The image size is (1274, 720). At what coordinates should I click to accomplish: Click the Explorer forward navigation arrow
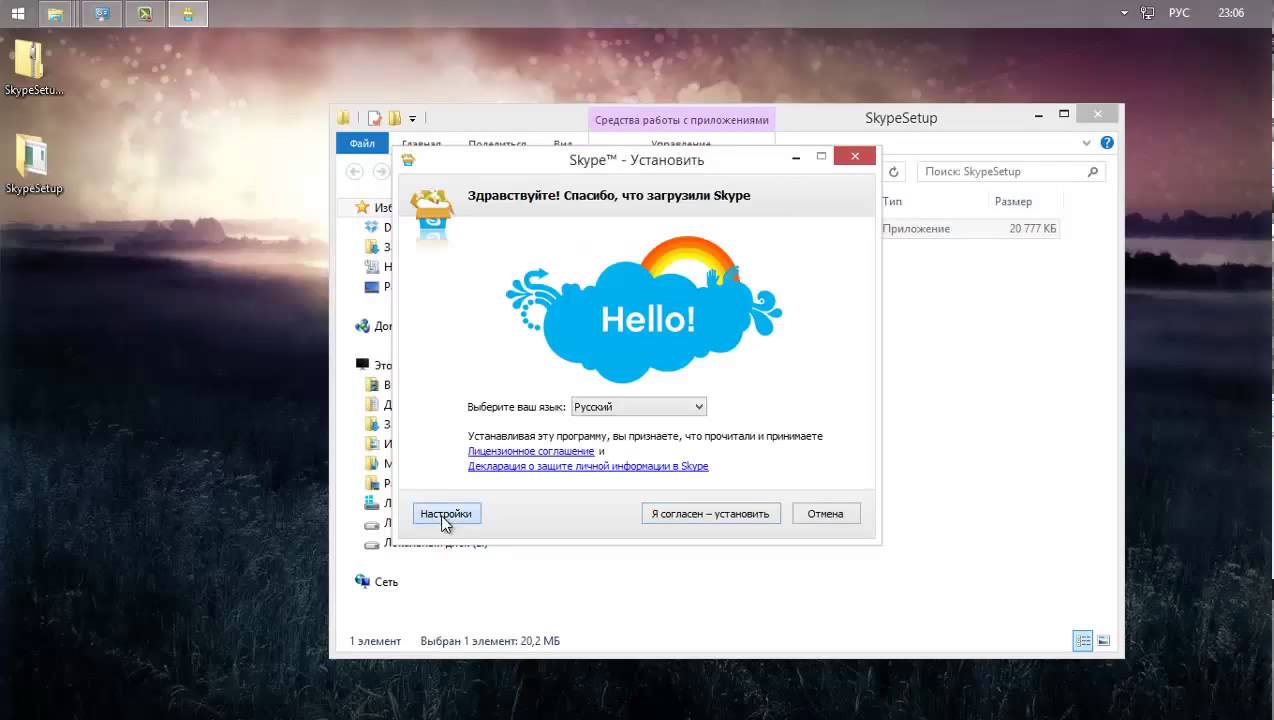click(380, 172)
